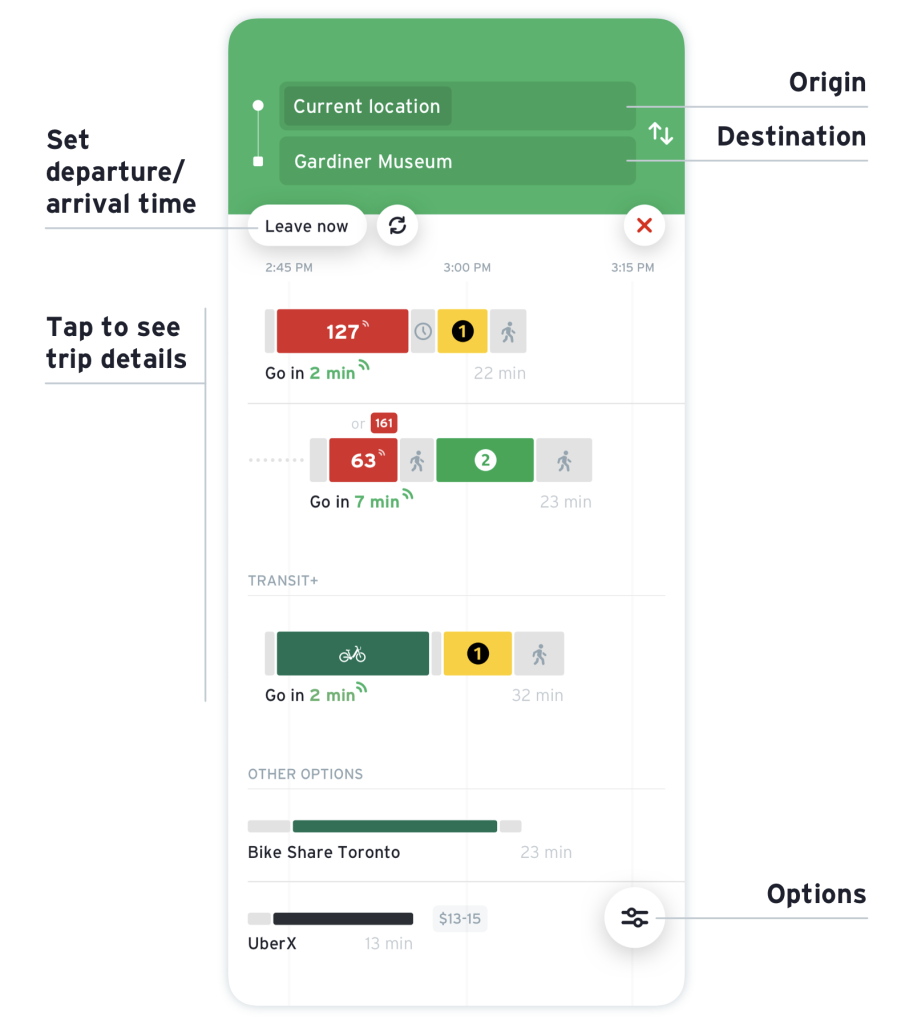Edit the Current location origin field
This screenshot has height=1024, width=913.
pyautogui.click(x=367, y=107)
